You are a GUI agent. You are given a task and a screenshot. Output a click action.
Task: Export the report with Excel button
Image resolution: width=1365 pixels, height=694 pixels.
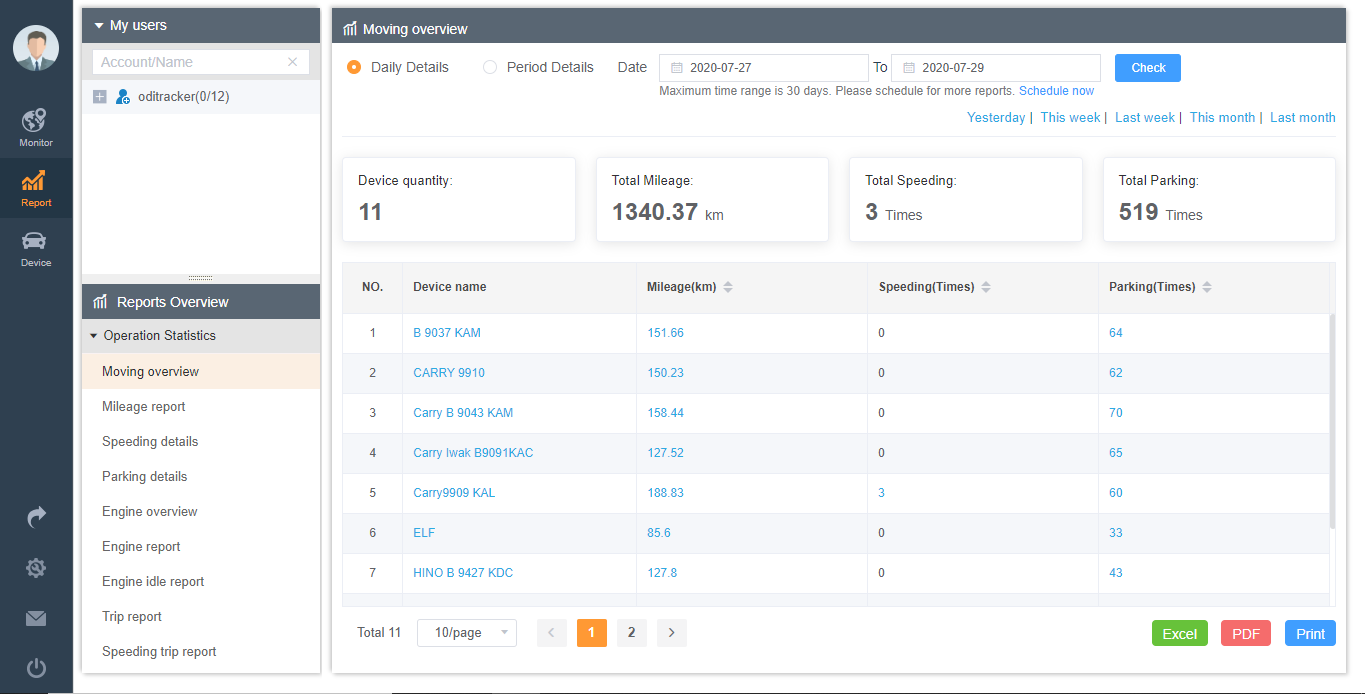(x=1179, y=634)
